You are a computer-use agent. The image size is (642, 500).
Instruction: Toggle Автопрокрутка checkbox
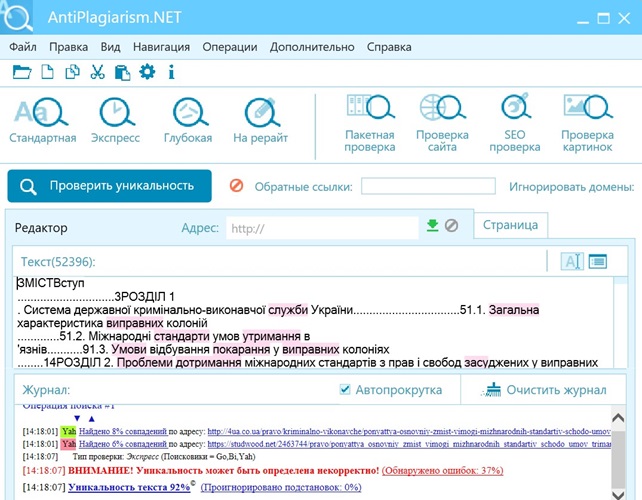coord(345,389)
